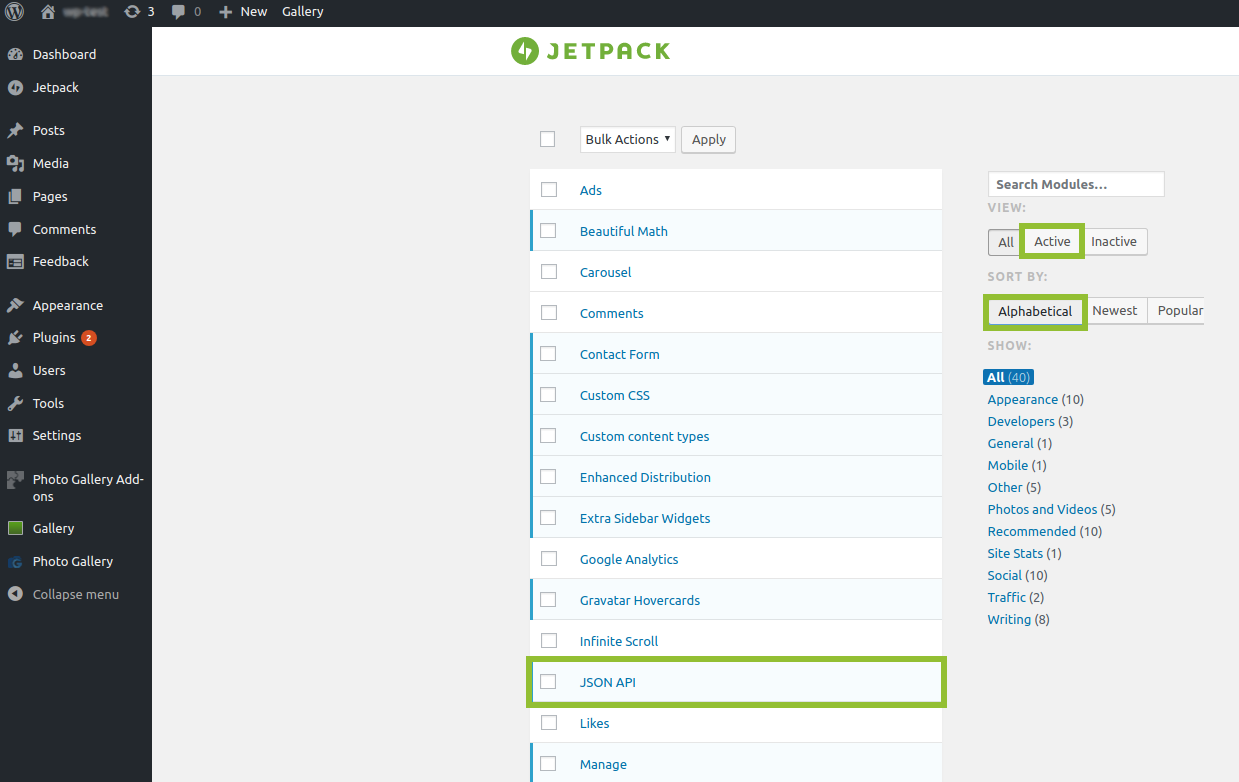Filter by Recommended (10) category
Image resolution: width=1239 pixels, height=782 pixels.
point(1045,531)
